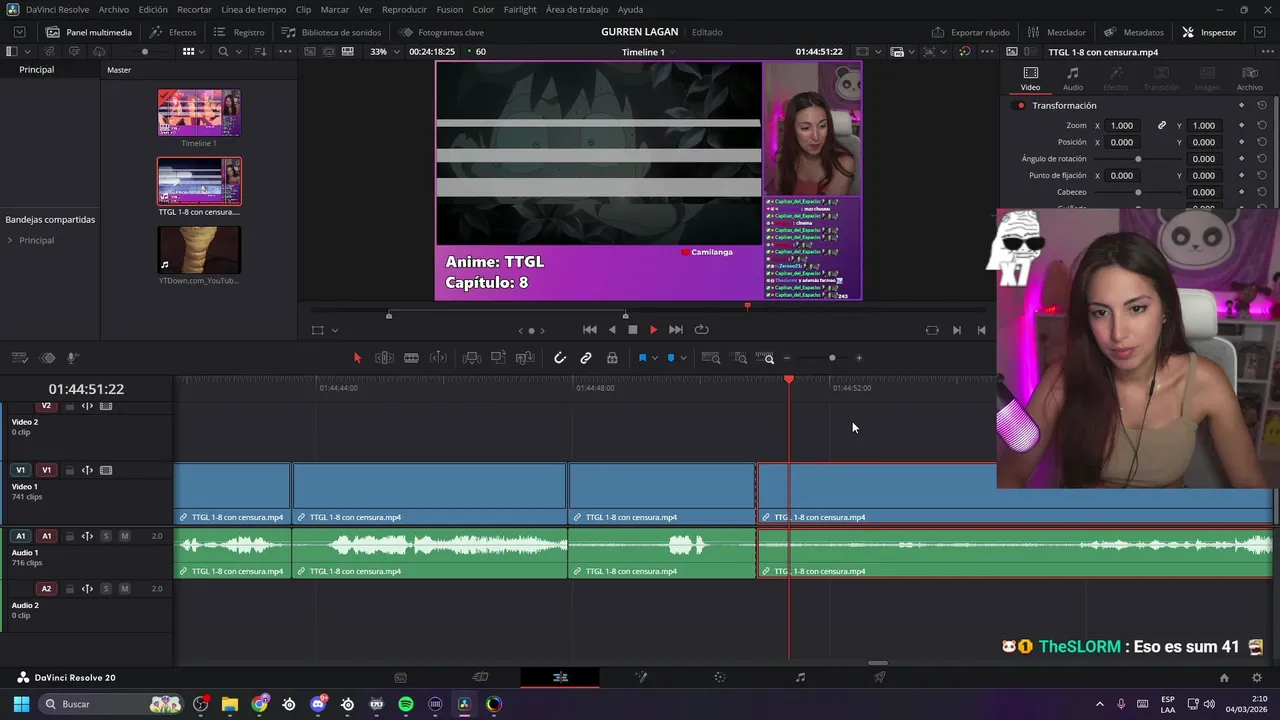Open the flag color dropdown arrow
The height and width of the screenshot is (720, 1280).
click(x=654, y=358)
